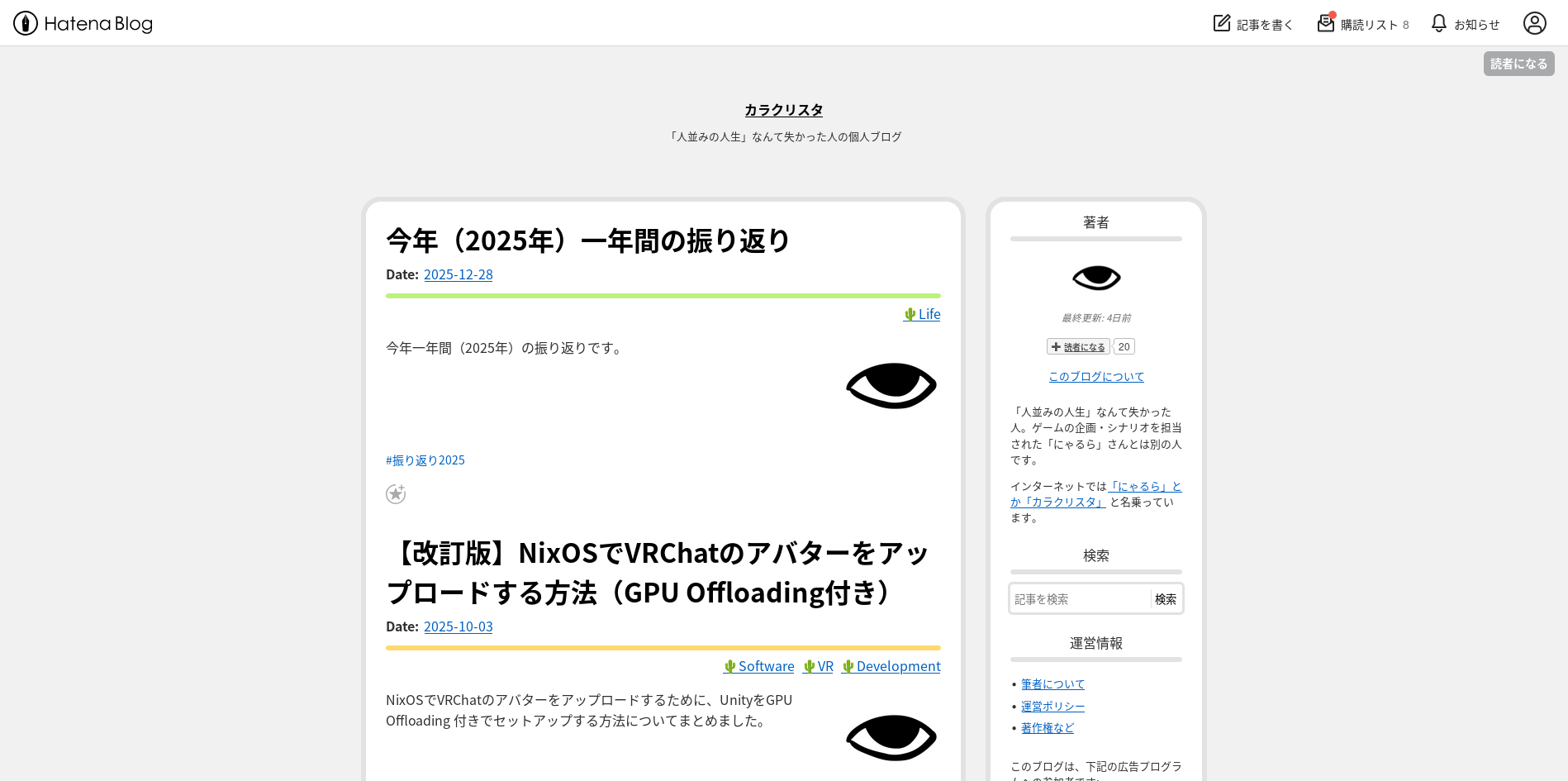1568x781 pixels.
Task: Click the 運営情報 sidebar heading
Action: click(1096, 643)
